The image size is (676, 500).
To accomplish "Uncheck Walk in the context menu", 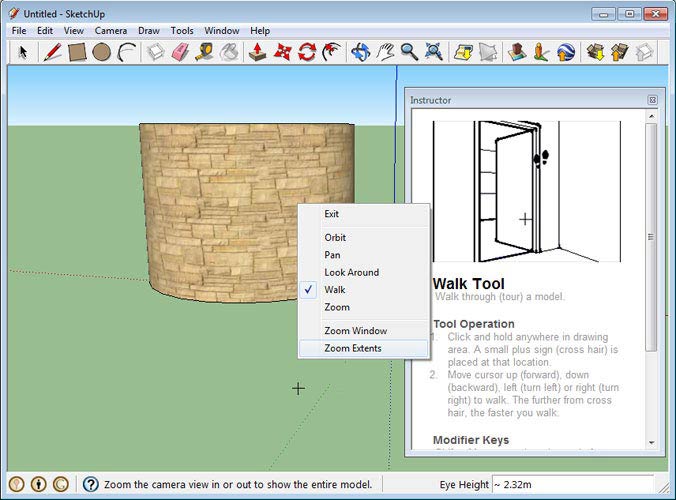I will [335, 290].
